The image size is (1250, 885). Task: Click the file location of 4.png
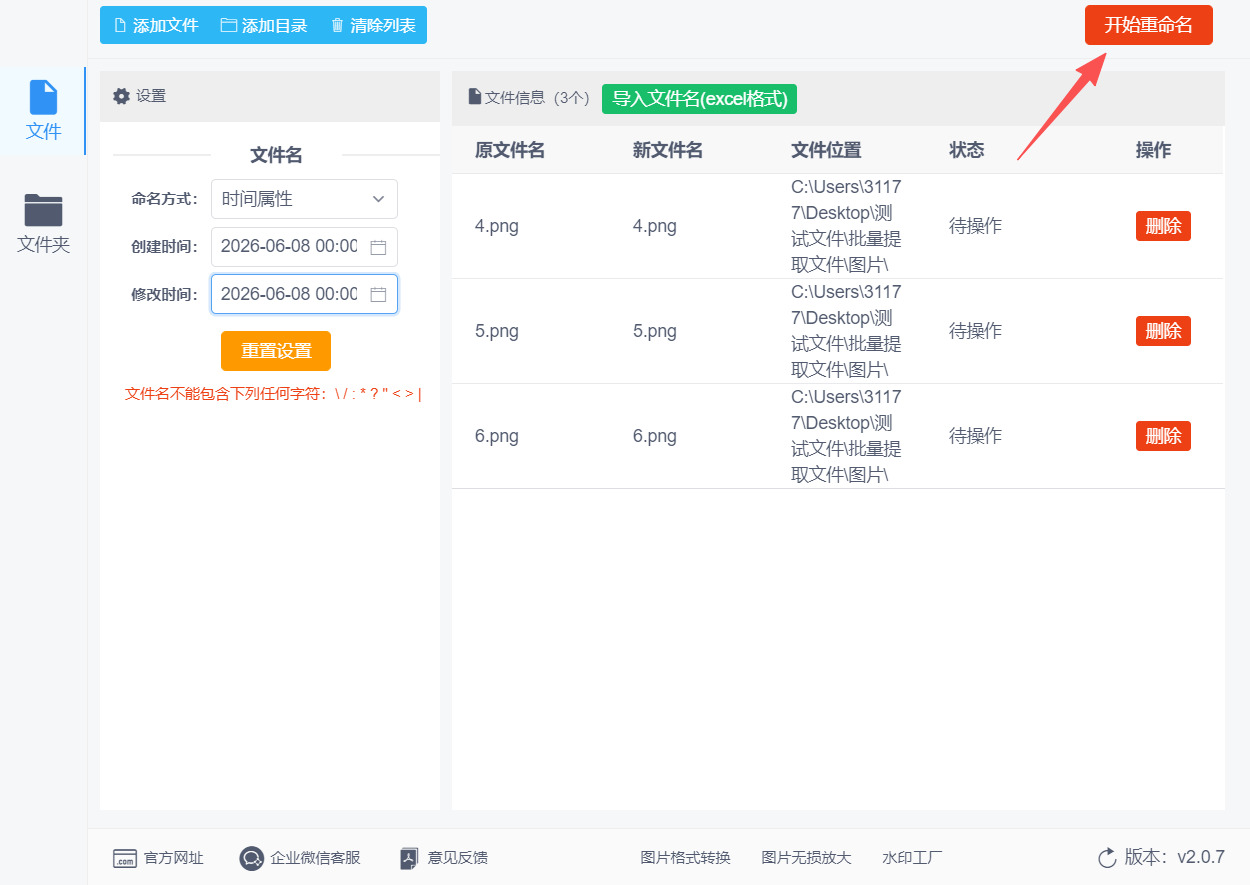846,226
